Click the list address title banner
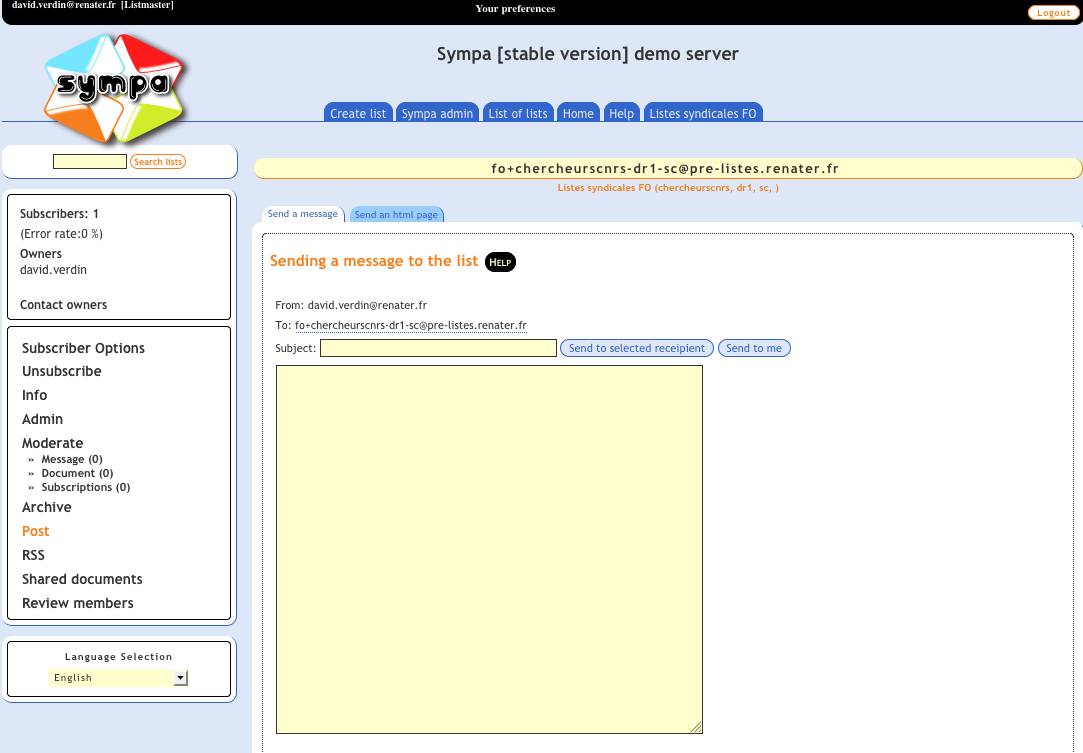 pos(667,169)
